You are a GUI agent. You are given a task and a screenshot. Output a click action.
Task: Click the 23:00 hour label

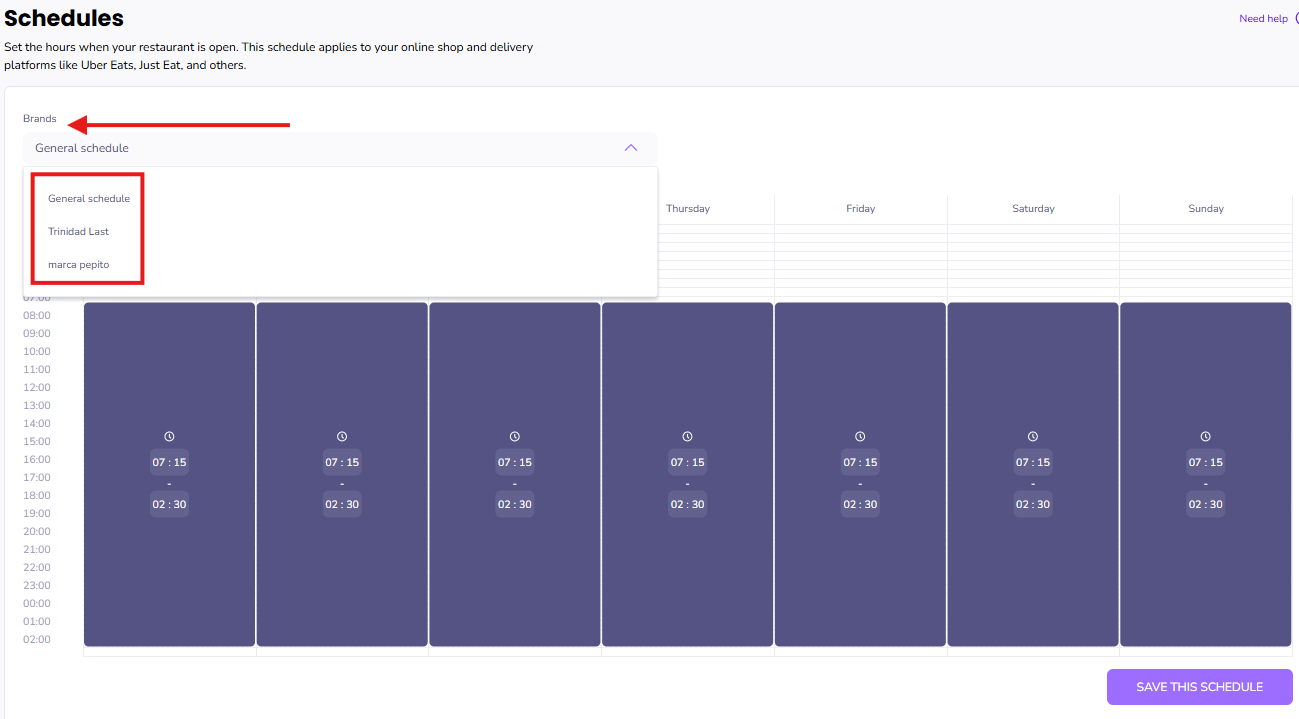click(x=37, y=585)
